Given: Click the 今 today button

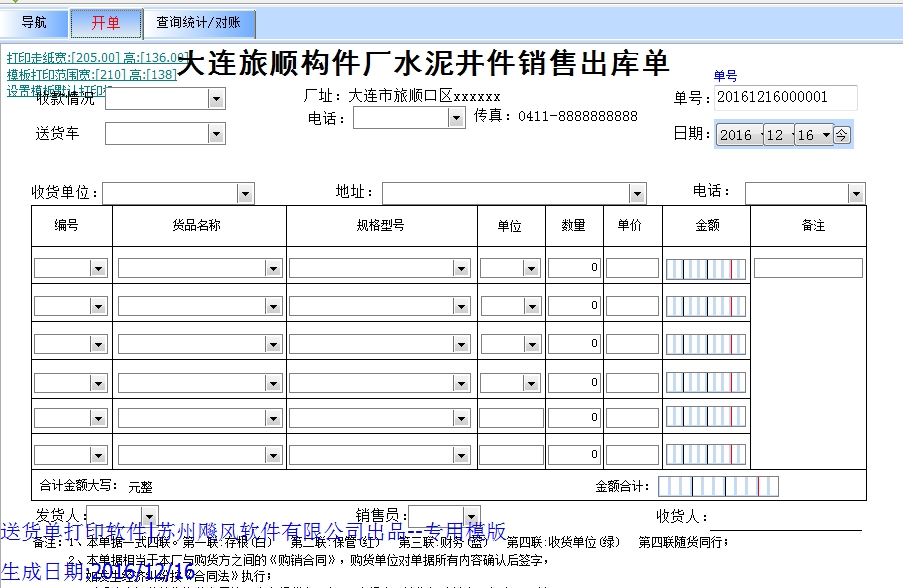Looking at the screenshot, I should click(841, 135).
